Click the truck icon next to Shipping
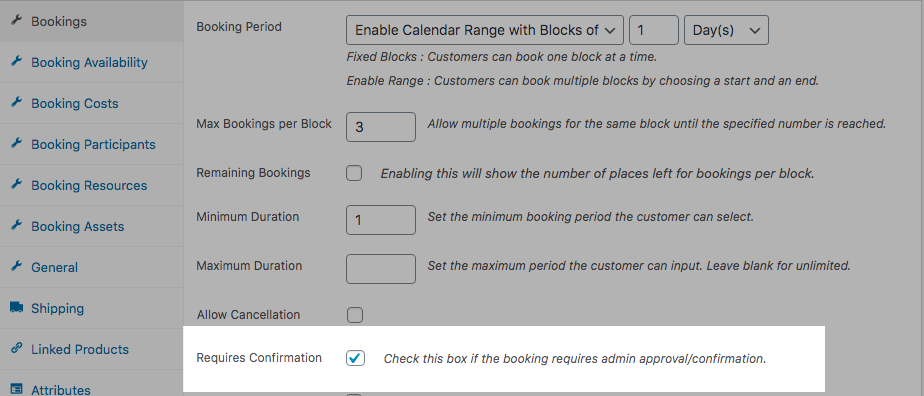 click(x=16, y=308)
